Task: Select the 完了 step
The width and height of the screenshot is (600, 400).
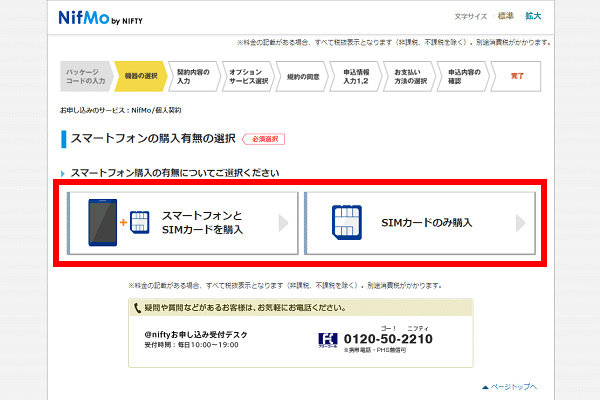Action: tap(516, 76)
